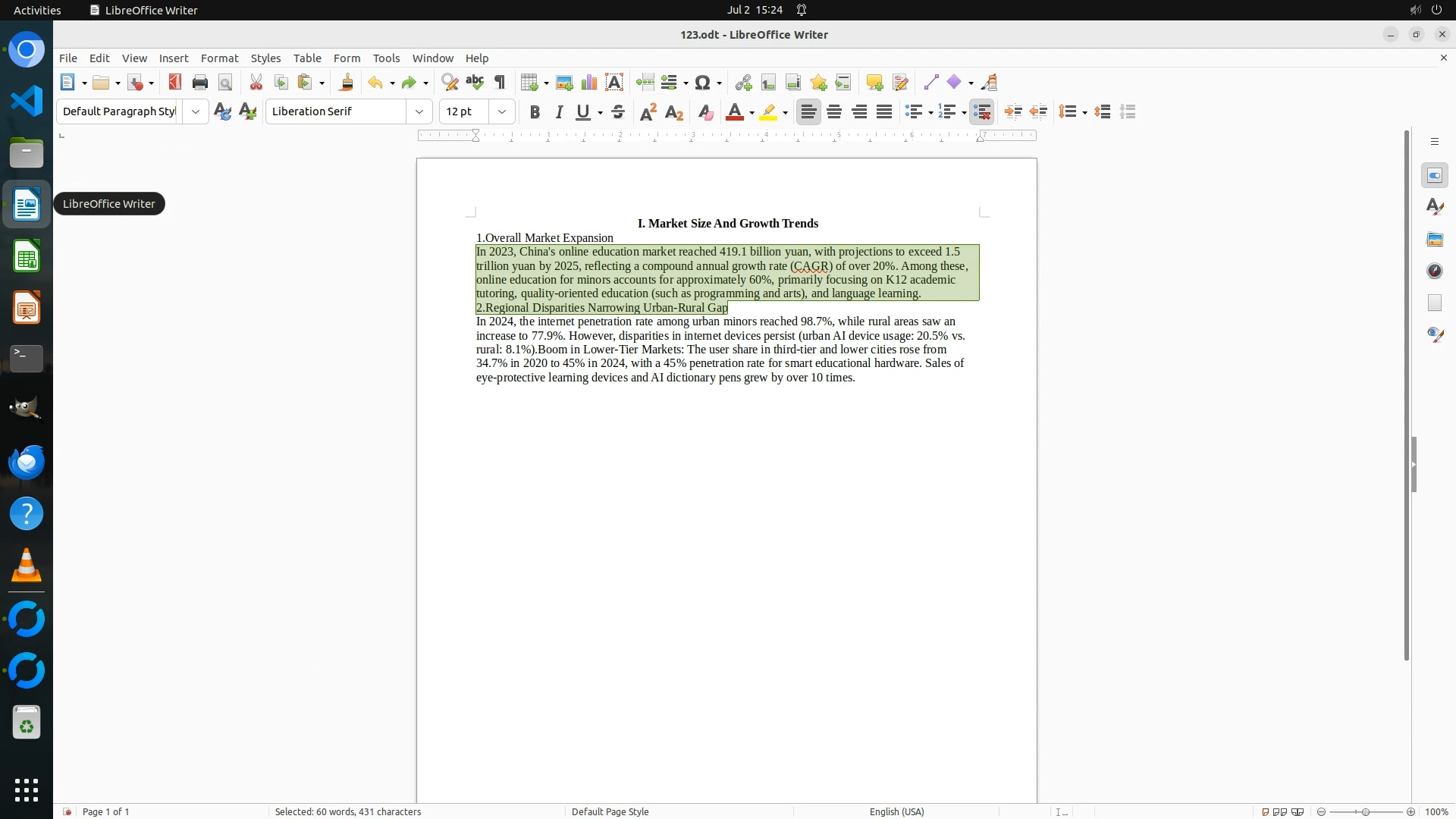Screen dimensions: 1456x819
Task: Insert a chart using toolbar icon
Action: 588,83
